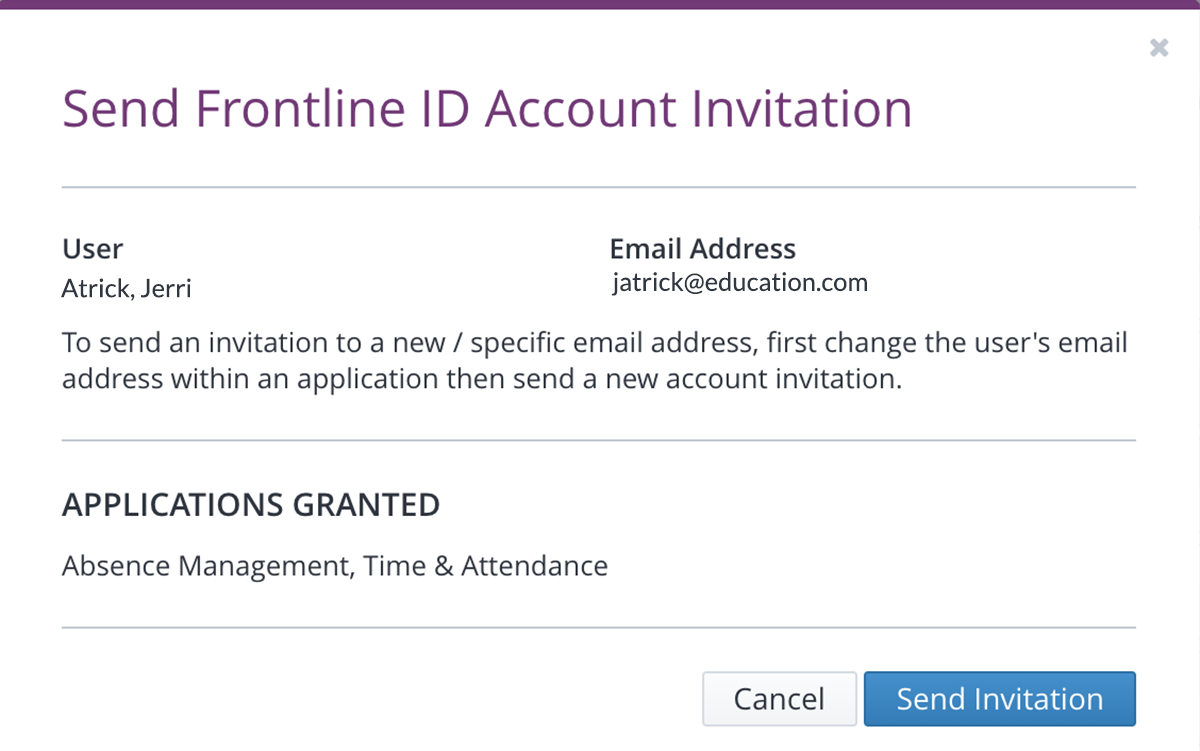Select the user name 'Atrick, Jerri'
This screenshot has height=751, width=1200.
[x=127, y=289]
